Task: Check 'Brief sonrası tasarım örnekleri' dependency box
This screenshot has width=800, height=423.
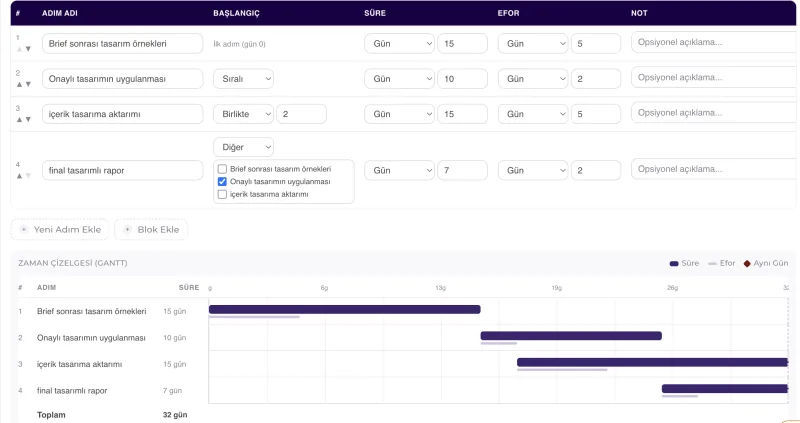Action: (222, 169)
